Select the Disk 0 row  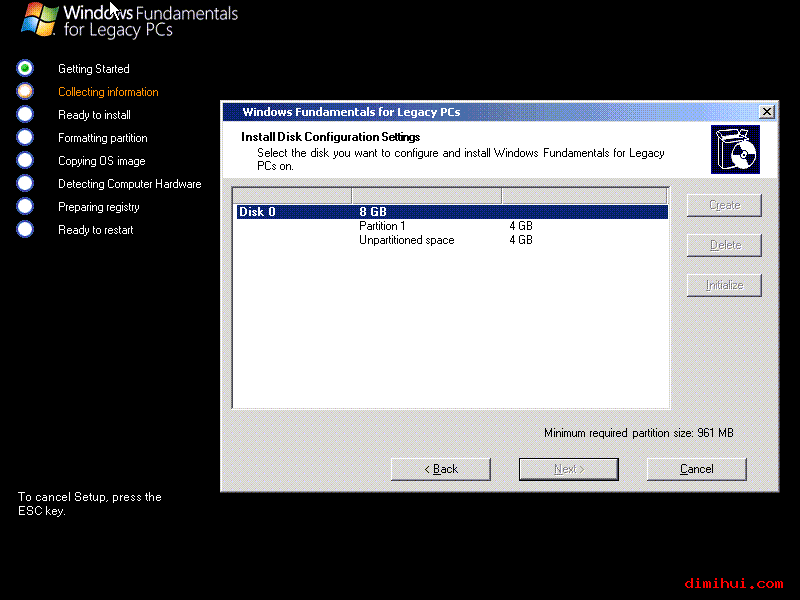(452, 212)
